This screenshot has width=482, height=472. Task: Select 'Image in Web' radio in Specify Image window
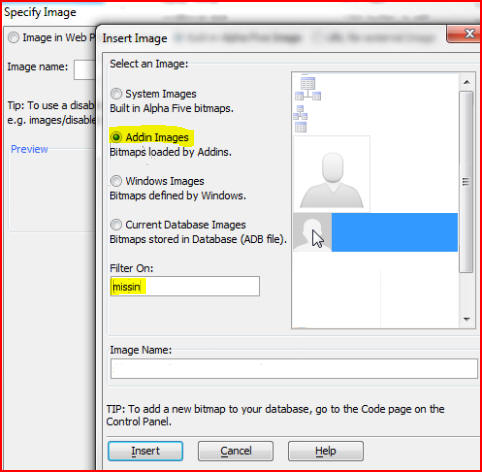13,37
